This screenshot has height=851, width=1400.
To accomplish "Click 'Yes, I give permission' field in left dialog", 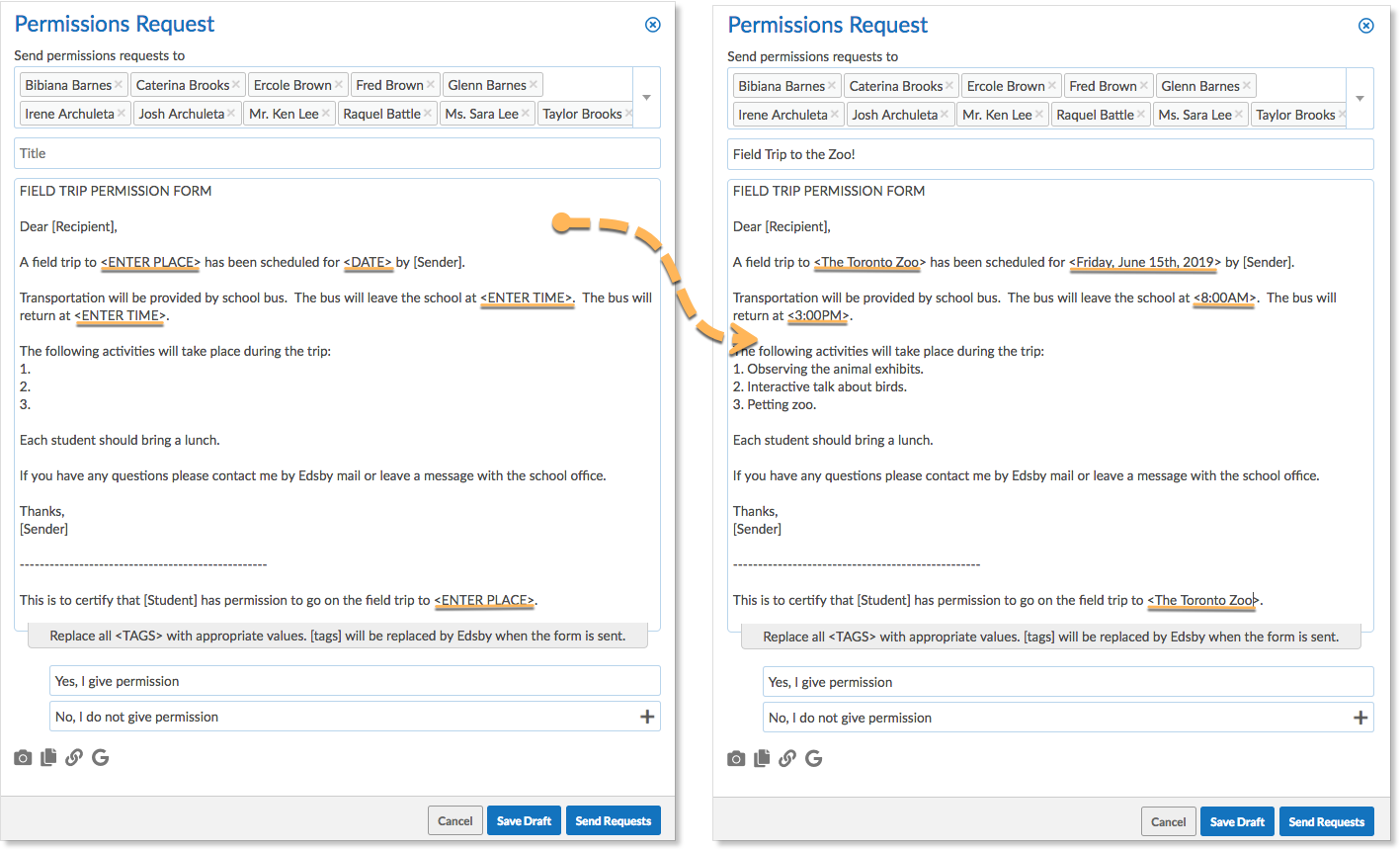I will pos(355,681).
